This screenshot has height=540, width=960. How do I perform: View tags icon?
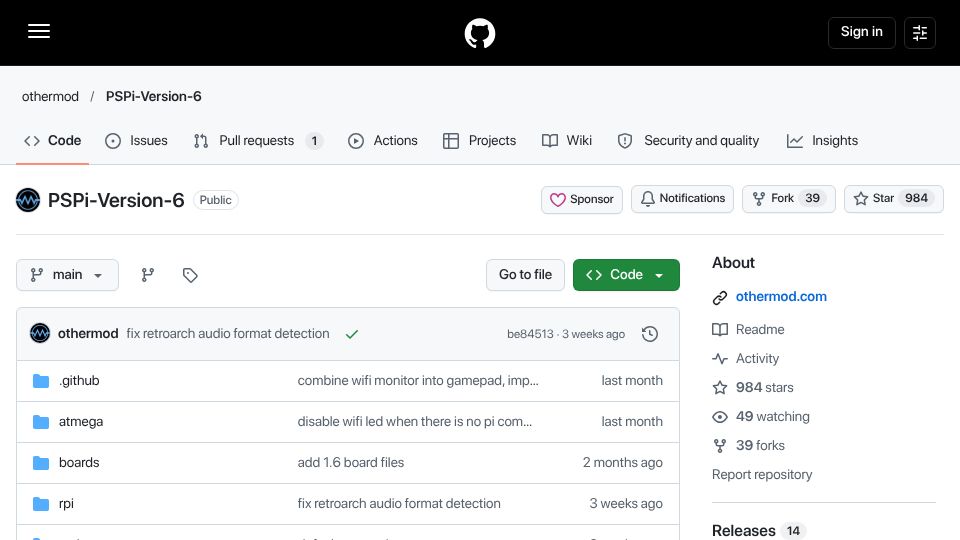coord(190,275)
